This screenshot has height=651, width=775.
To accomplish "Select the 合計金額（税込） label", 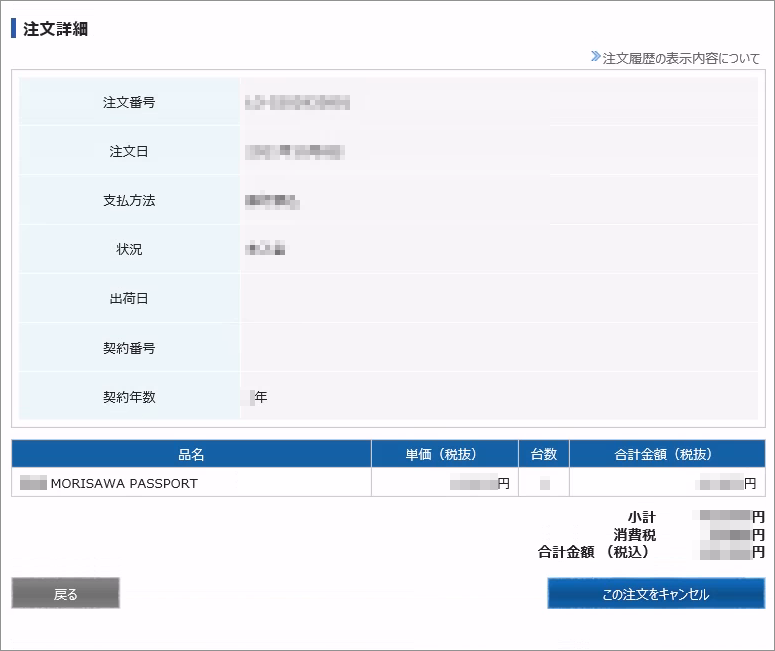I will 594,552.
